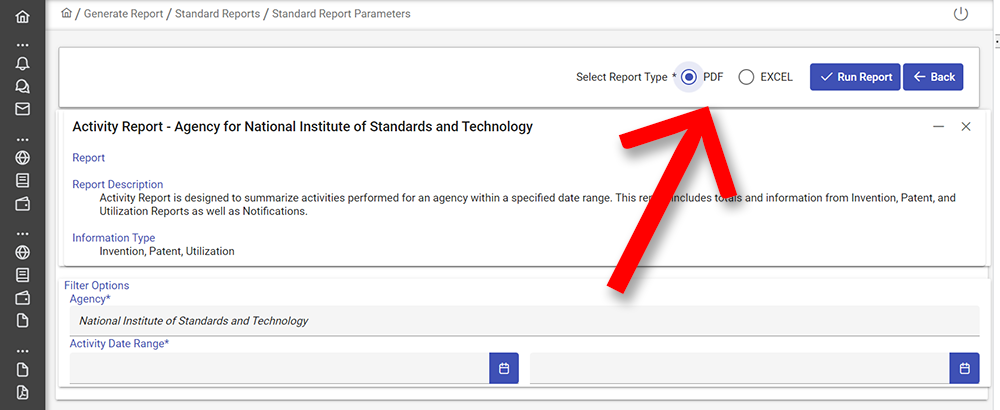Screen dimensions: 1000x410
Task: Select the PDF report type
Action: tap(688, 77)
